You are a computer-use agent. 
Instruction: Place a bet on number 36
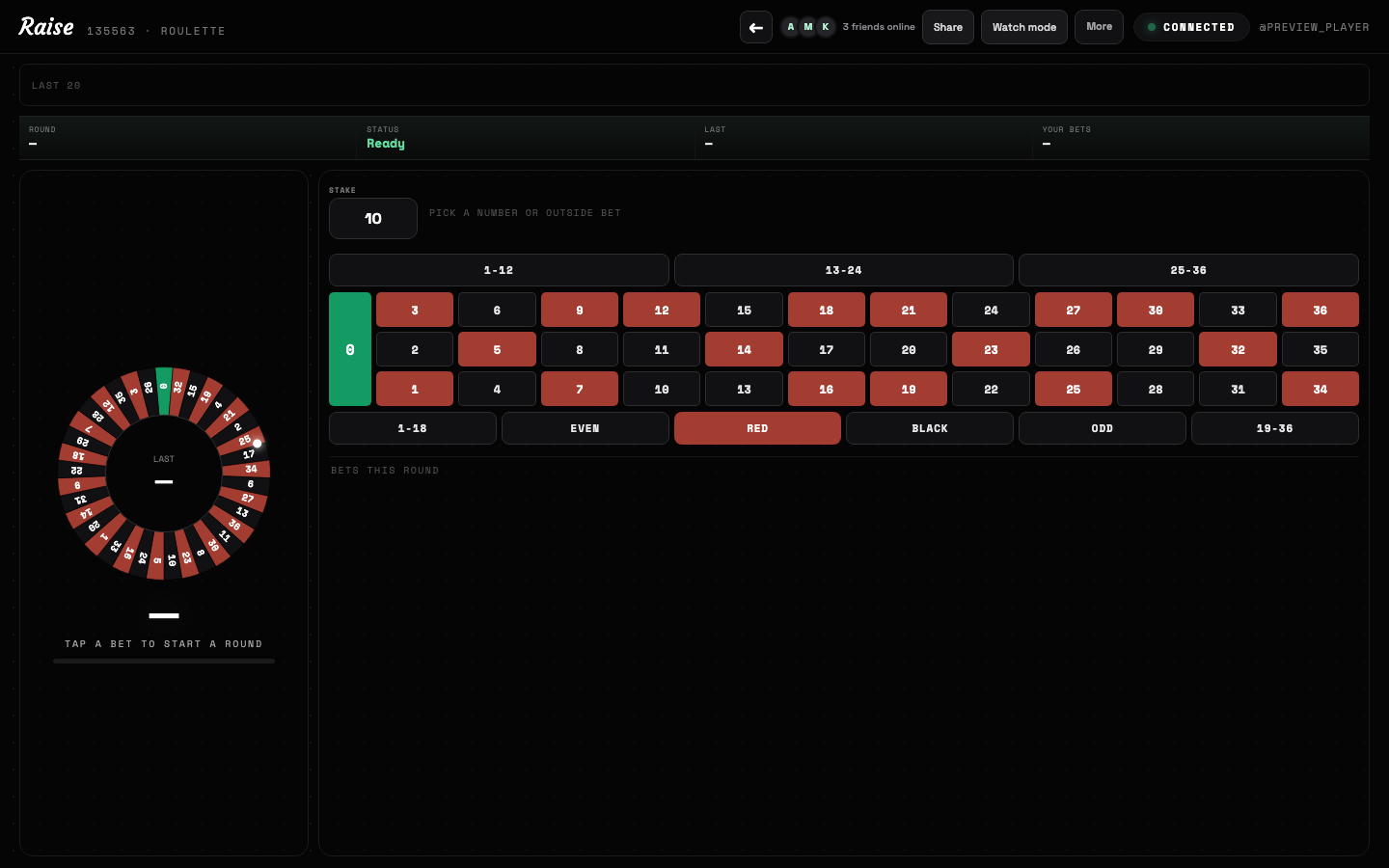coord(1321,310)
